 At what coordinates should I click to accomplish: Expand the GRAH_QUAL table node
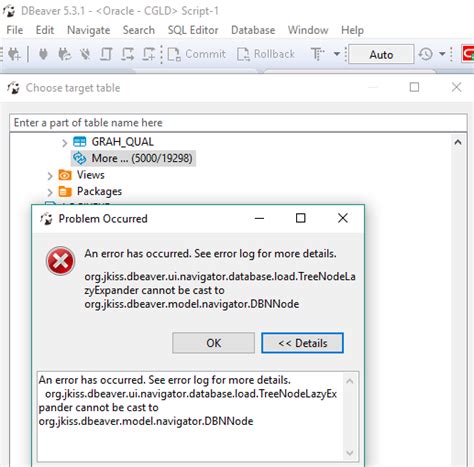[64, 143]
